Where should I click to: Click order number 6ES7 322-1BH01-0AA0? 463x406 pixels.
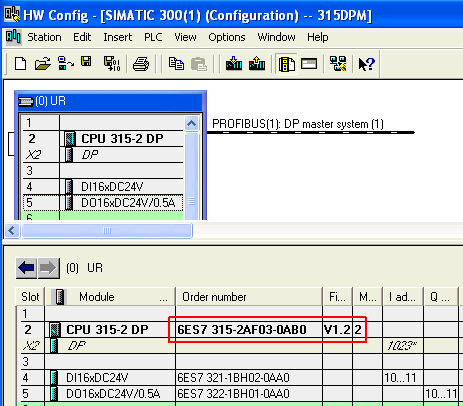click(233, 394)
